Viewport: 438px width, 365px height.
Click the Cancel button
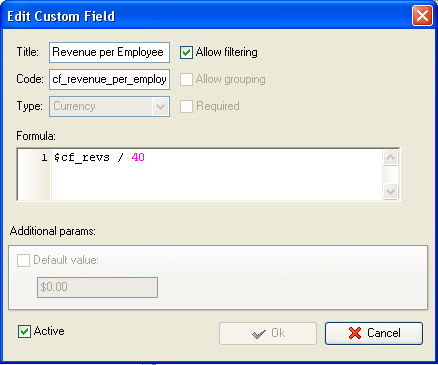coord(374,333)
